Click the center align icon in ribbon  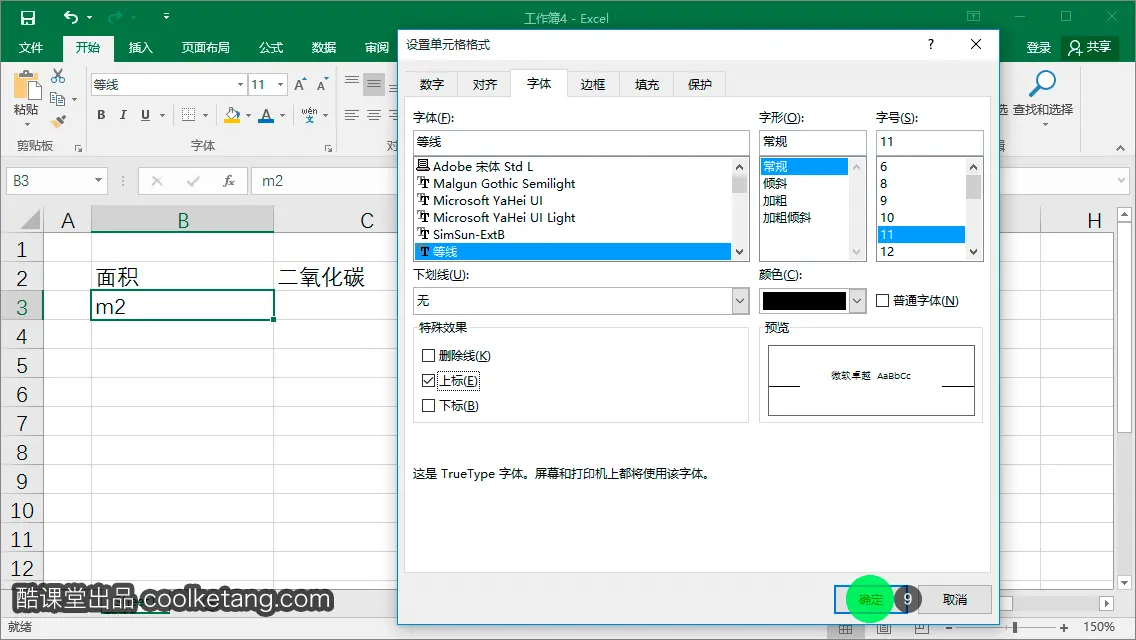click(374, 115)
